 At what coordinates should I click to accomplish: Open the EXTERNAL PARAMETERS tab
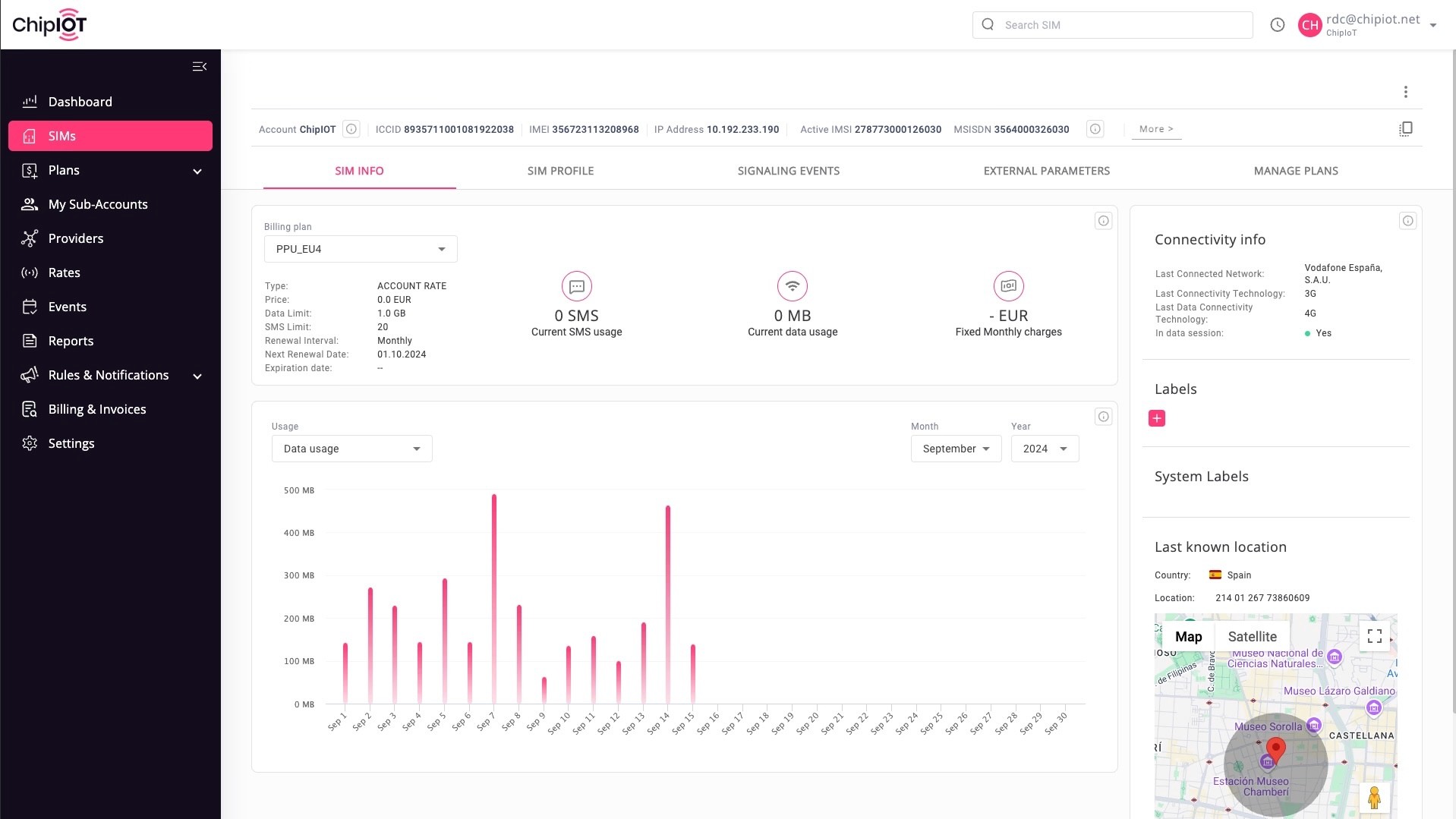(1047, 171)
